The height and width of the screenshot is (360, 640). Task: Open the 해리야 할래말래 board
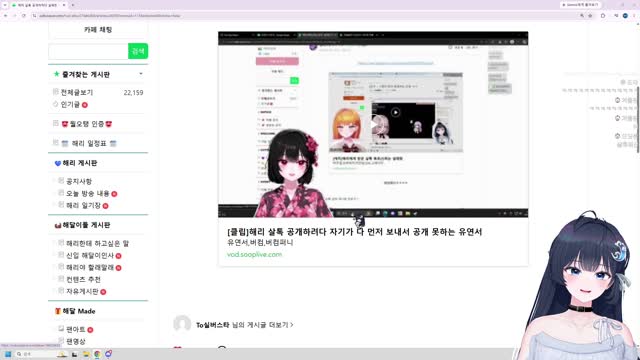[x=90, y=267]
